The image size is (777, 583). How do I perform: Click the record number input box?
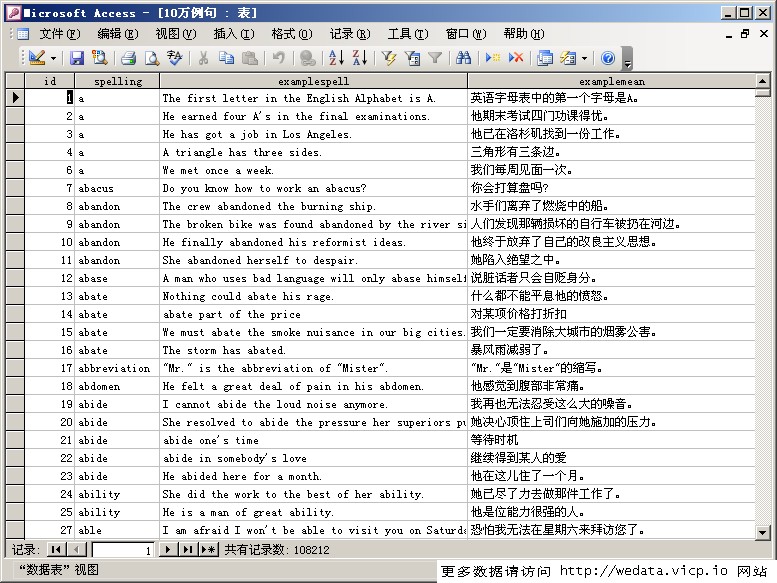(123, 550)
